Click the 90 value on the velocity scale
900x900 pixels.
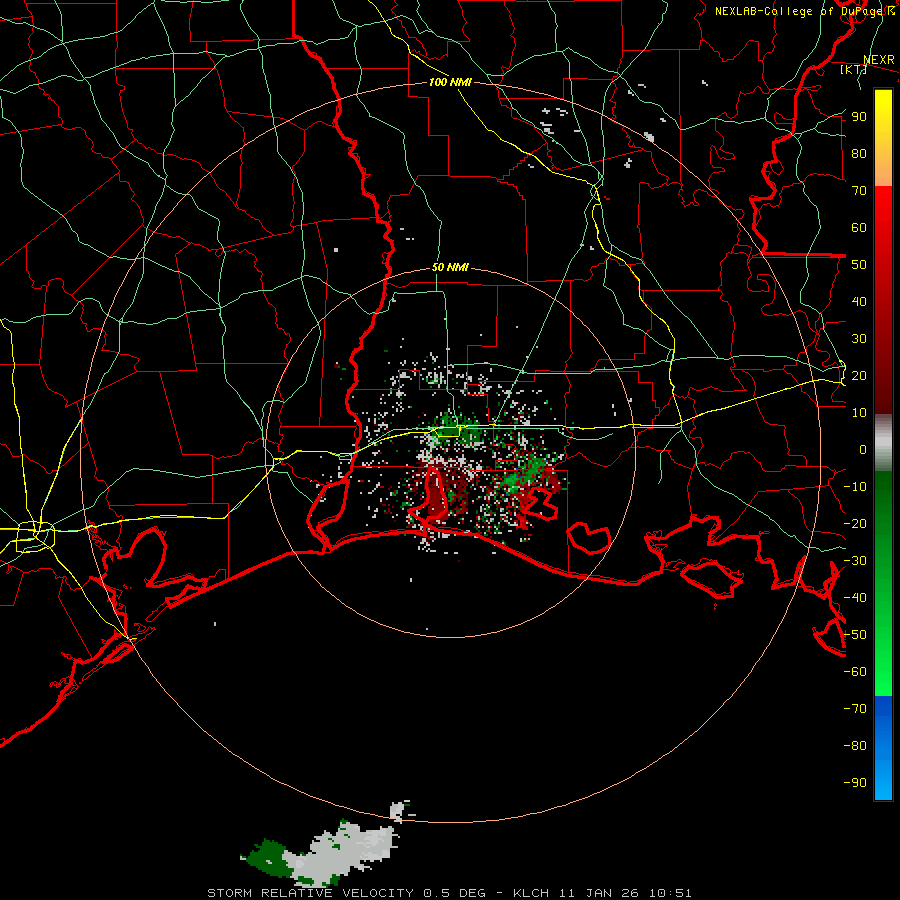pos(859,117)
